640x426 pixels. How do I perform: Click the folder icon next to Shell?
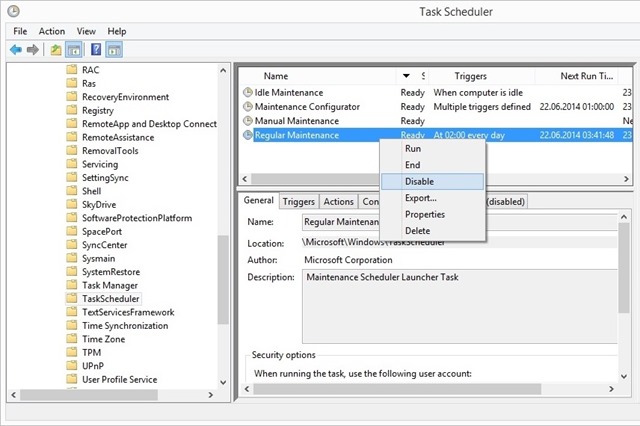[x=72, y=191]
